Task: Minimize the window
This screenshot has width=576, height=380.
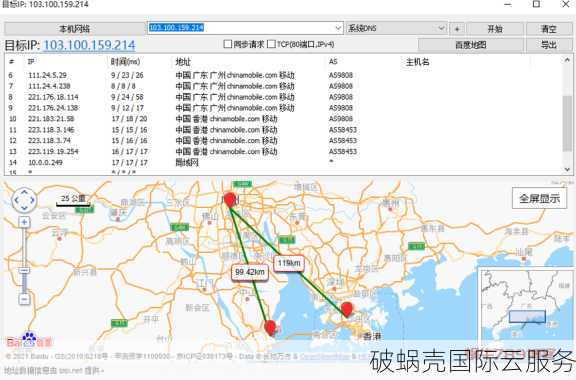Action: 508,4
